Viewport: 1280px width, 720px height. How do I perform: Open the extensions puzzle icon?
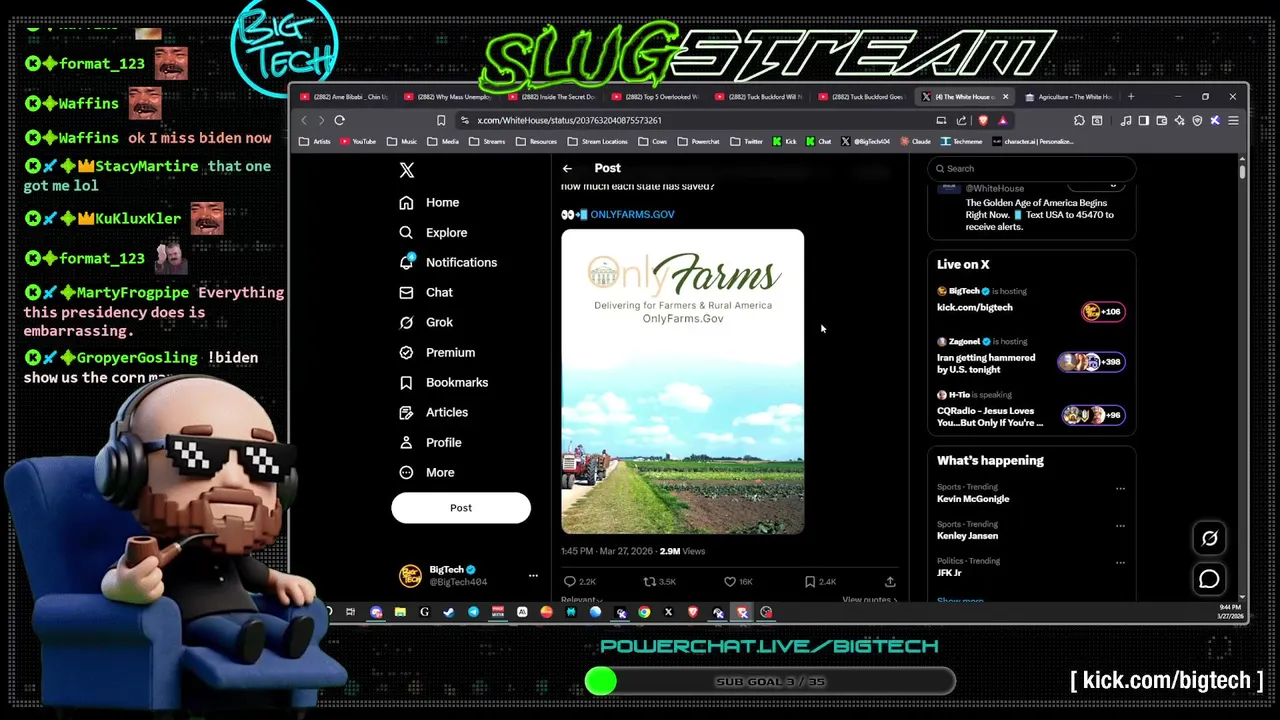coord(1079,121)
